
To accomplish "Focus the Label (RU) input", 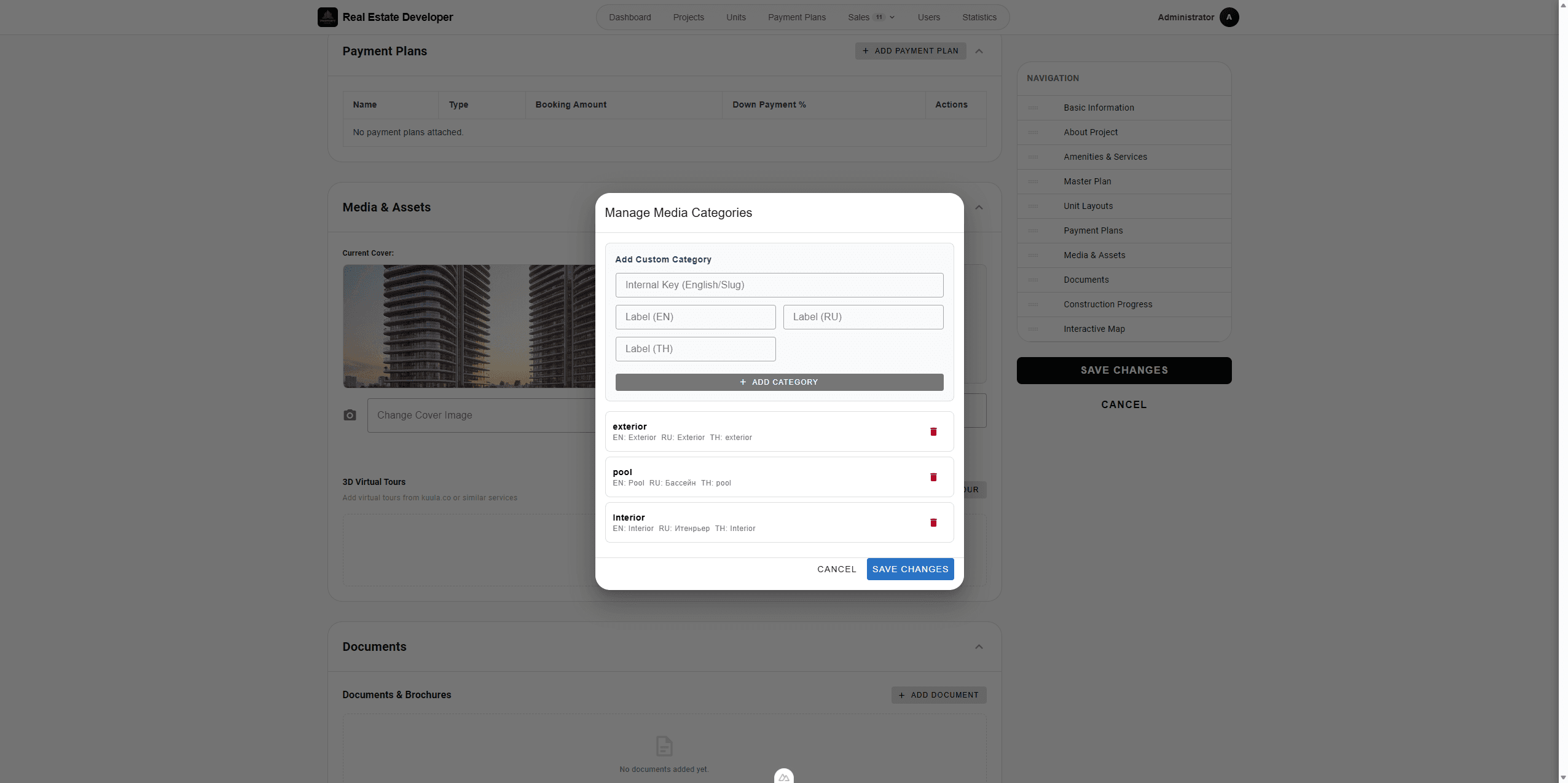I will pyautogui.click(x=863, y=317).
